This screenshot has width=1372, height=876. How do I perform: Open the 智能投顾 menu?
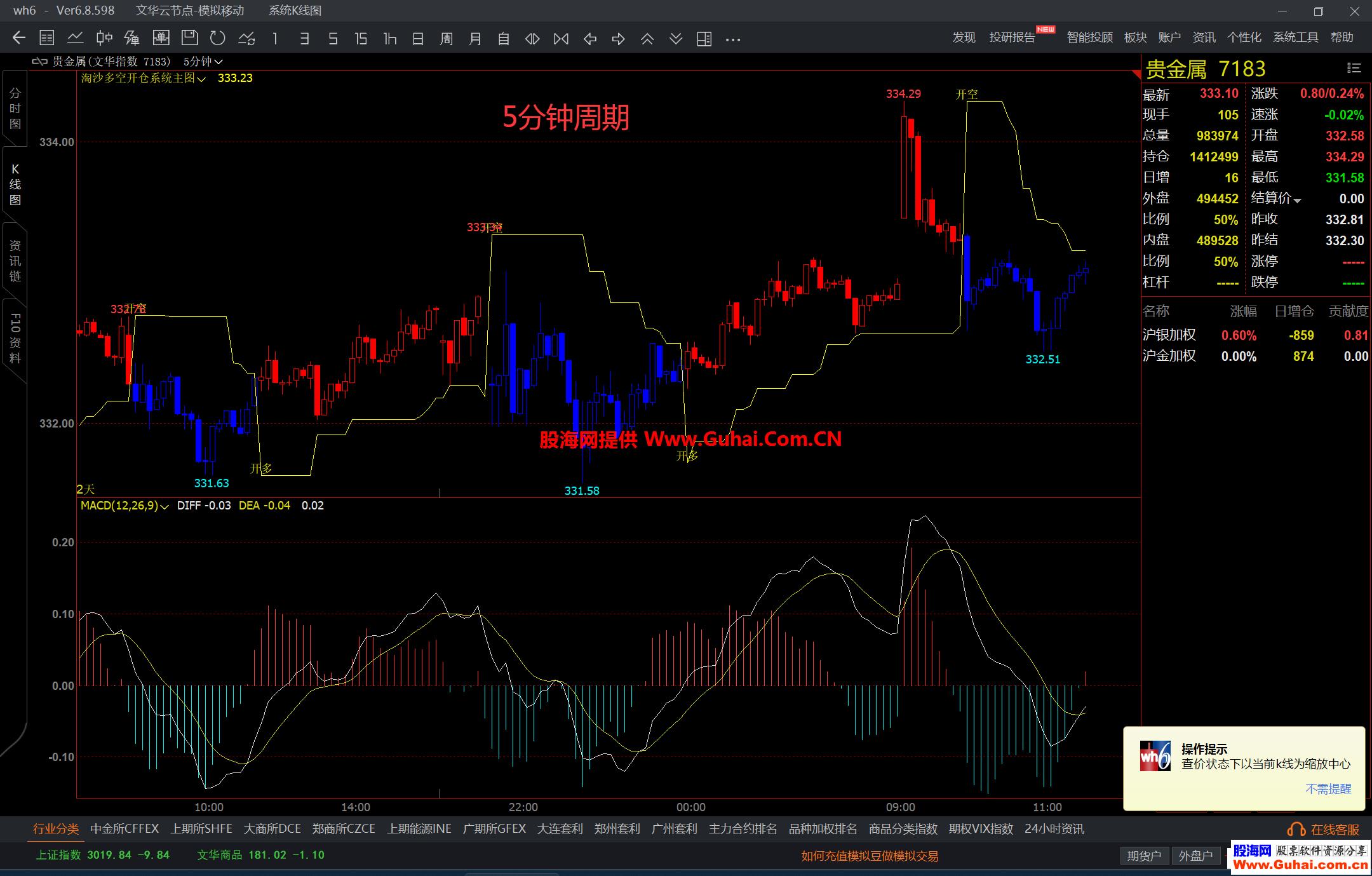point(1089,37)
